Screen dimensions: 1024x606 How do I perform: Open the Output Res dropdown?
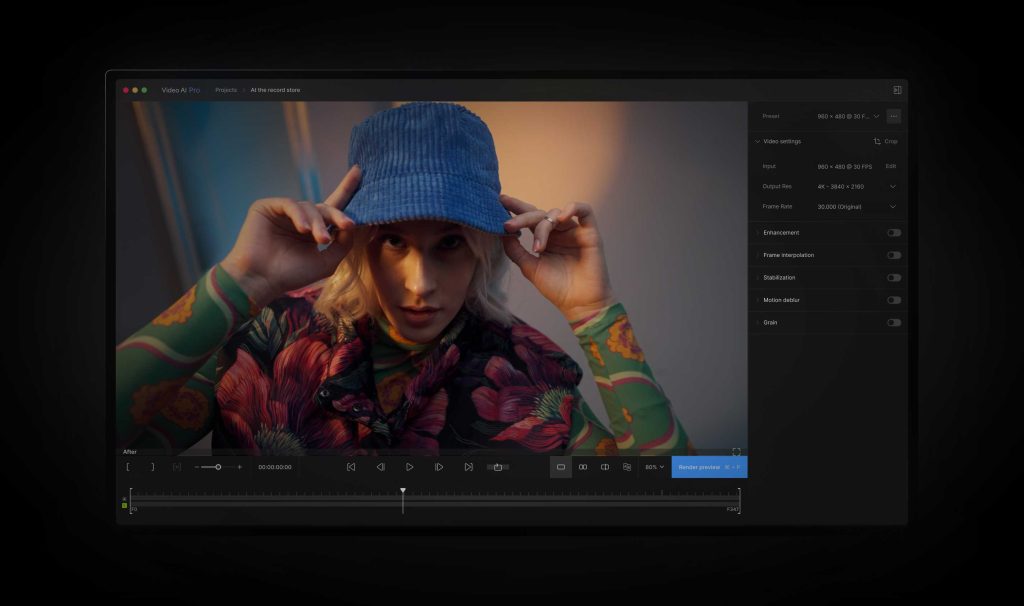(x=856, y=187)
